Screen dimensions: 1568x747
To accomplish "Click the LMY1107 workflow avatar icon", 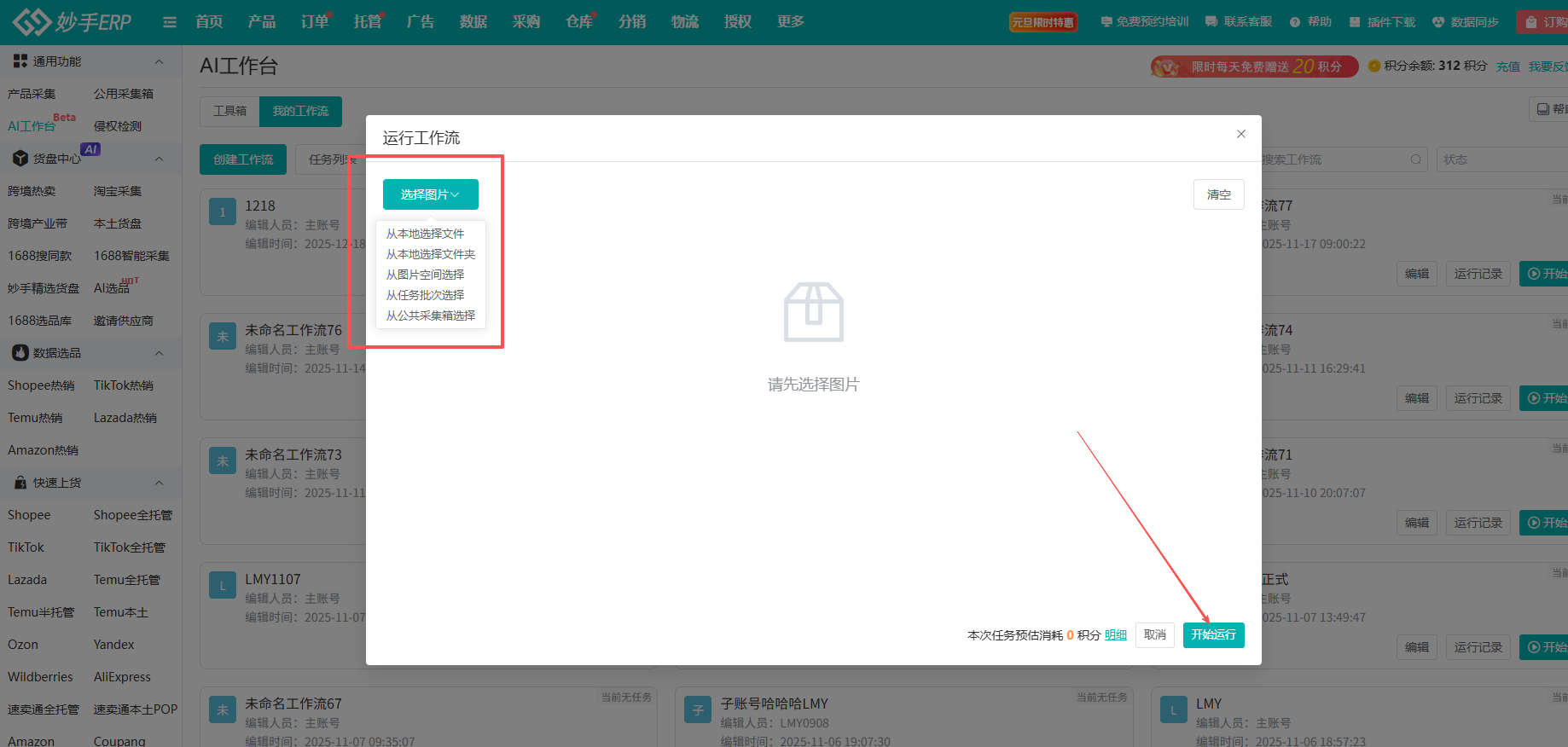I will click(x=223, y=586).
